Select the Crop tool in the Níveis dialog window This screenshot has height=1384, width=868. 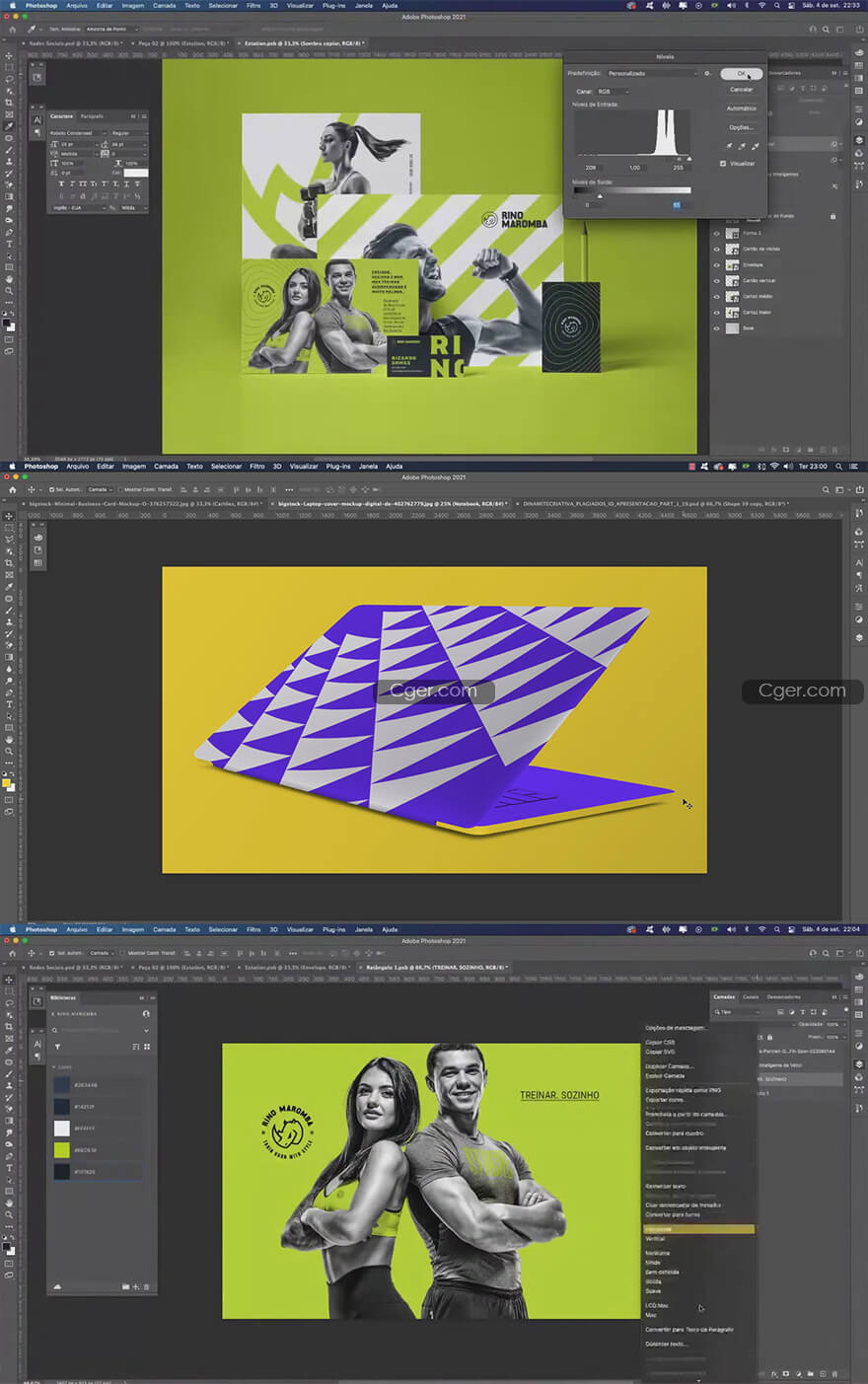pyautogui.click(x=9, y=103)
